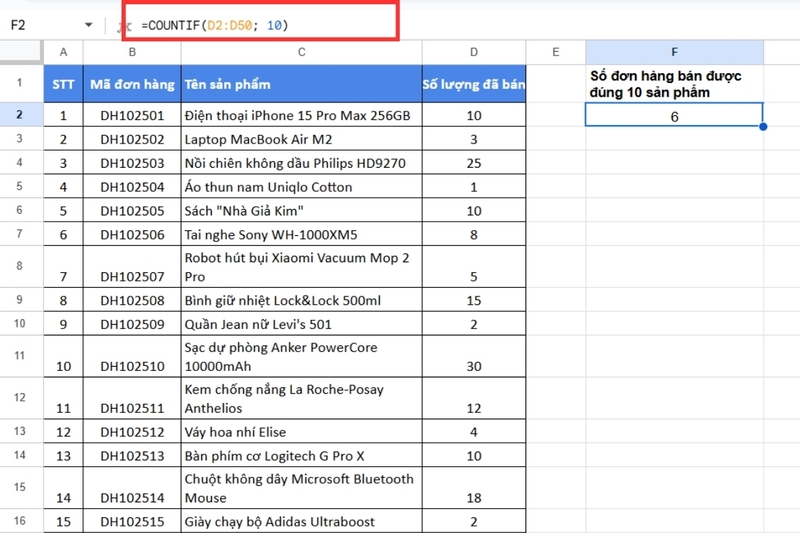800x533 pixels.
Task: Click cell 'Tai nghe Sony WH-1000XM5'
Action: [302, 234]
